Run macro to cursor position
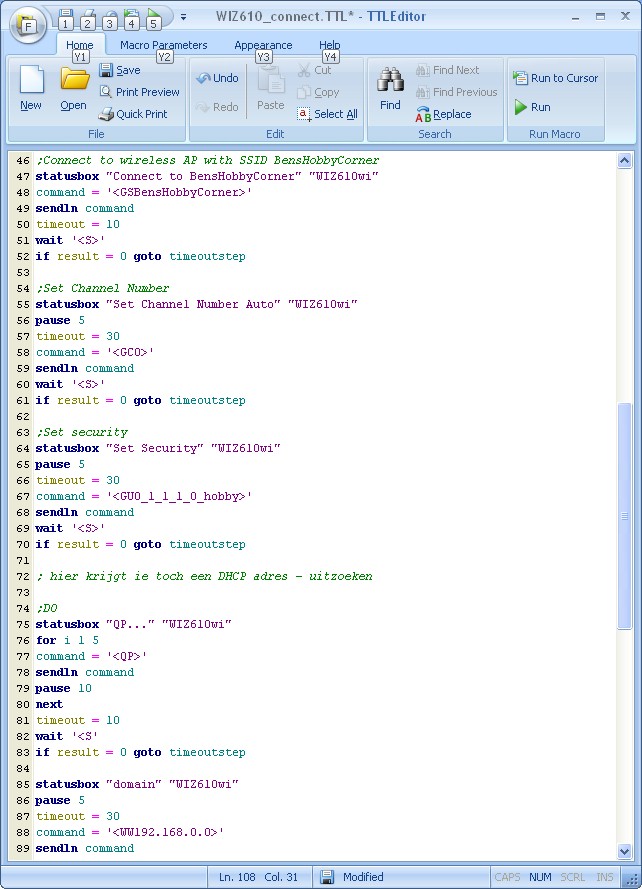642x889 pixels. point(555,78)
